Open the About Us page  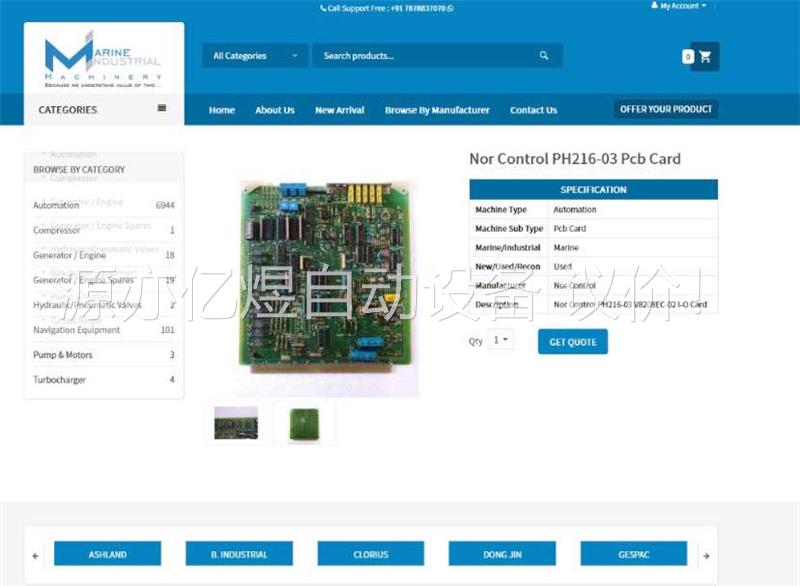pos(275,110)
